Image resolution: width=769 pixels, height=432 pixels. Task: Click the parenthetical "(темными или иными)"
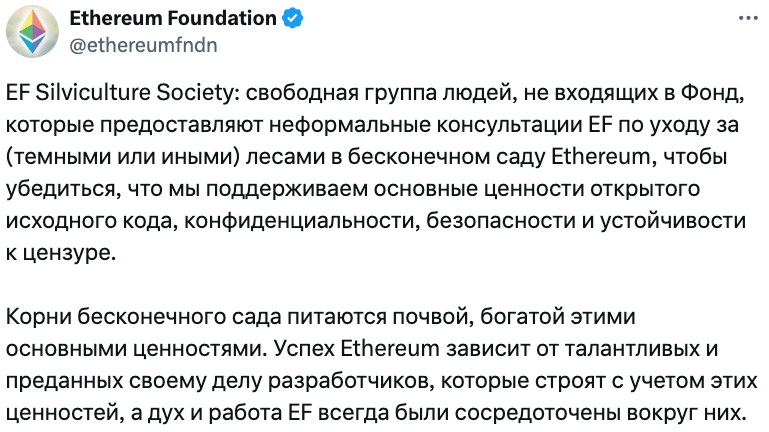point(123,157)
